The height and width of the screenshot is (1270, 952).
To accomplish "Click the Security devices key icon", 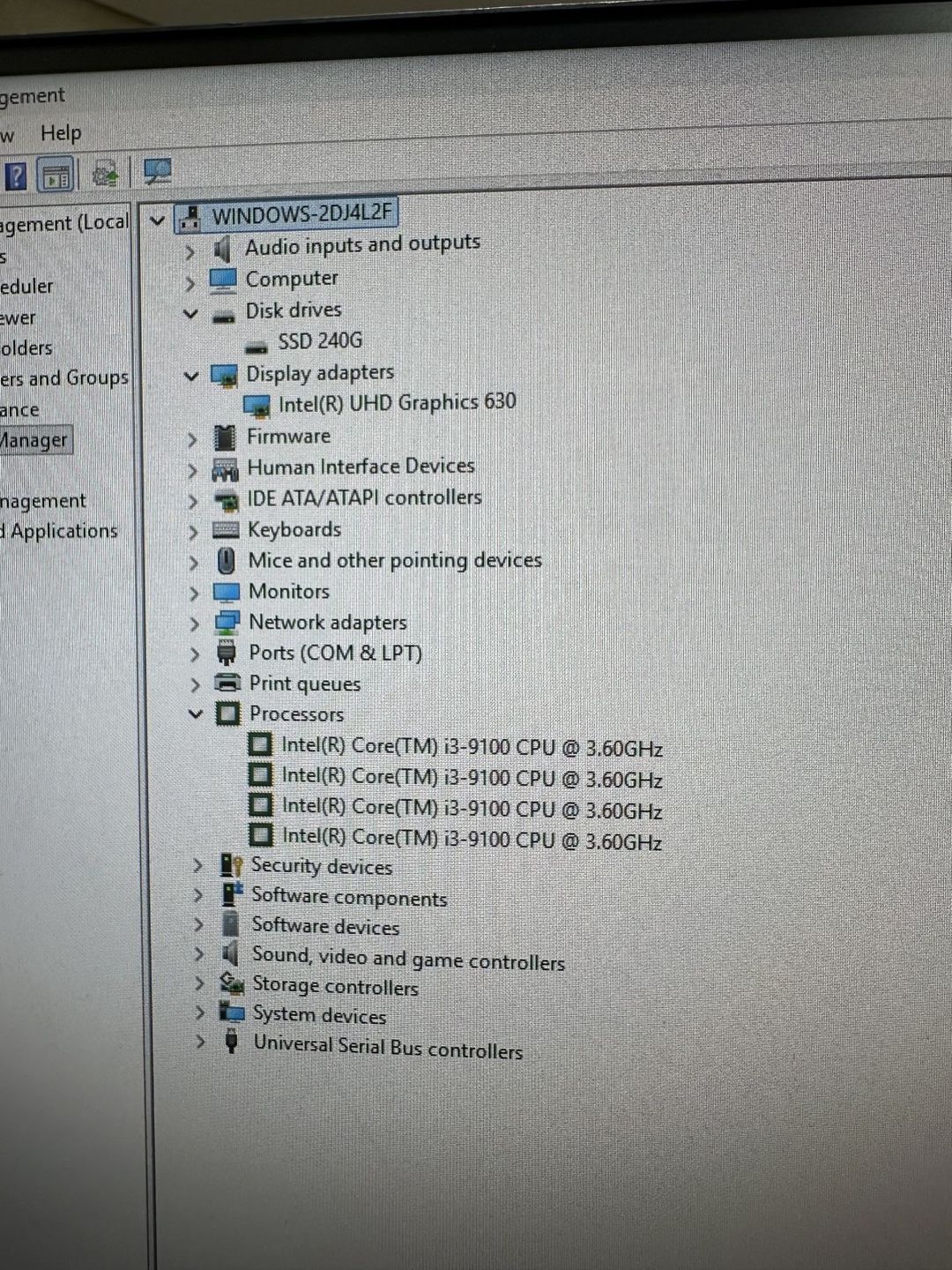I will [231, 864].
